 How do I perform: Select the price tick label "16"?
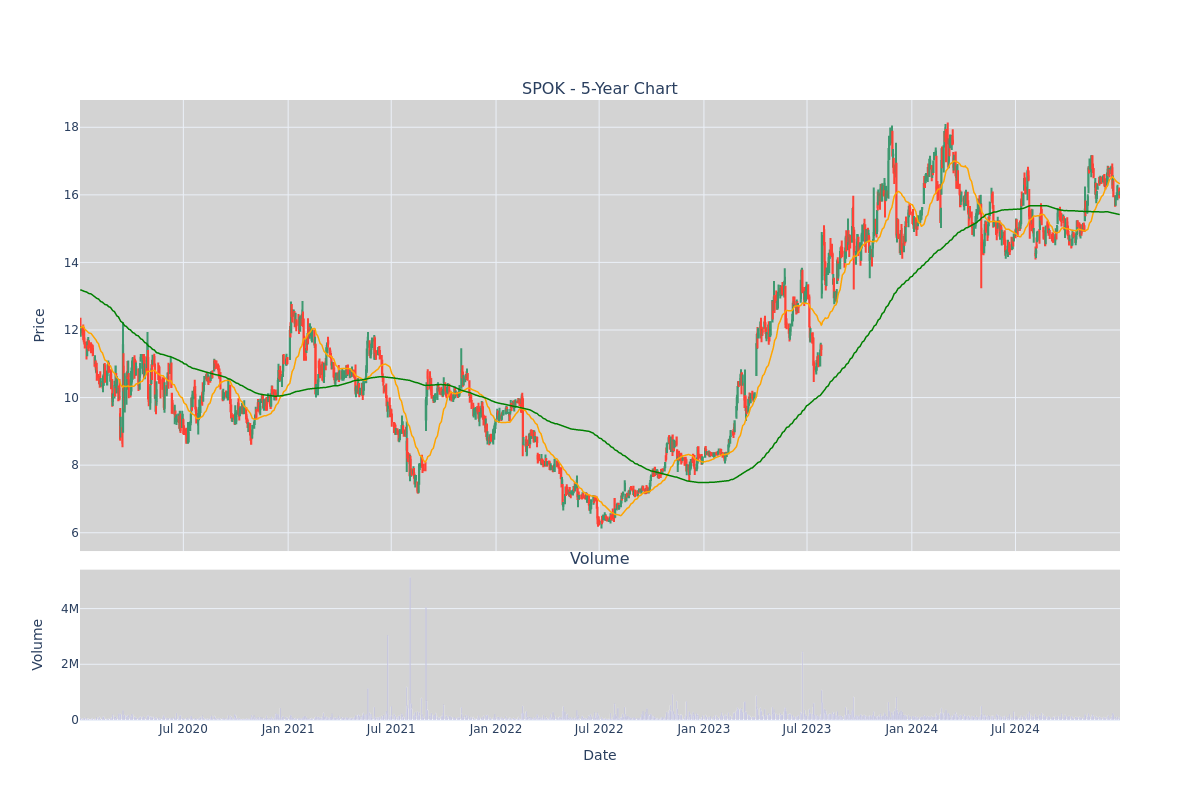click(71, 195)
